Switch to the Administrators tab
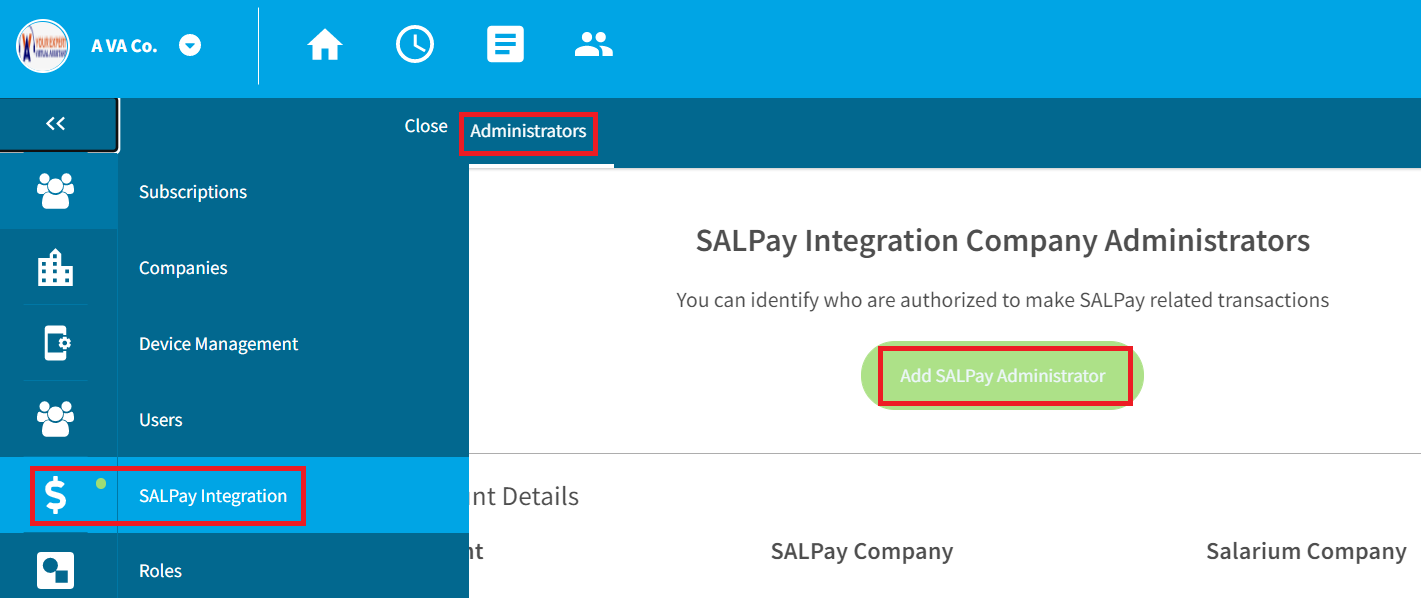1421x598 pixels. point(528,132)
